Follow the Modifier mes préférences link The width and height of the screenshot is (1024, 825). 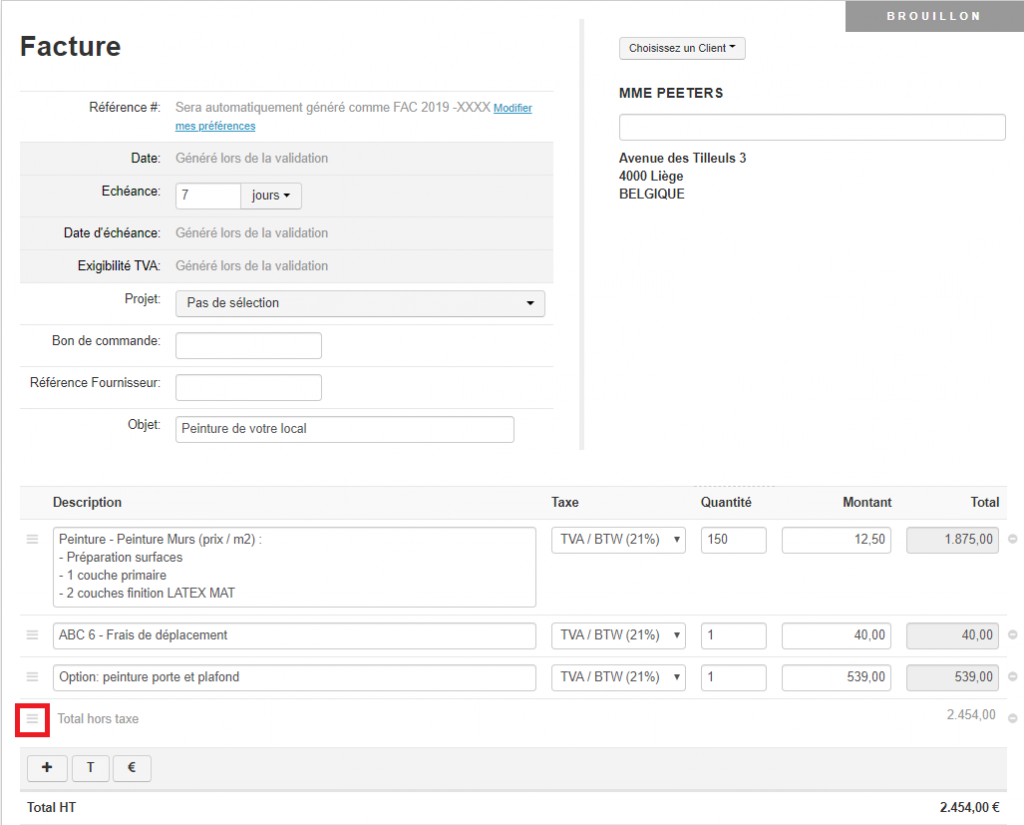point(512,108)
